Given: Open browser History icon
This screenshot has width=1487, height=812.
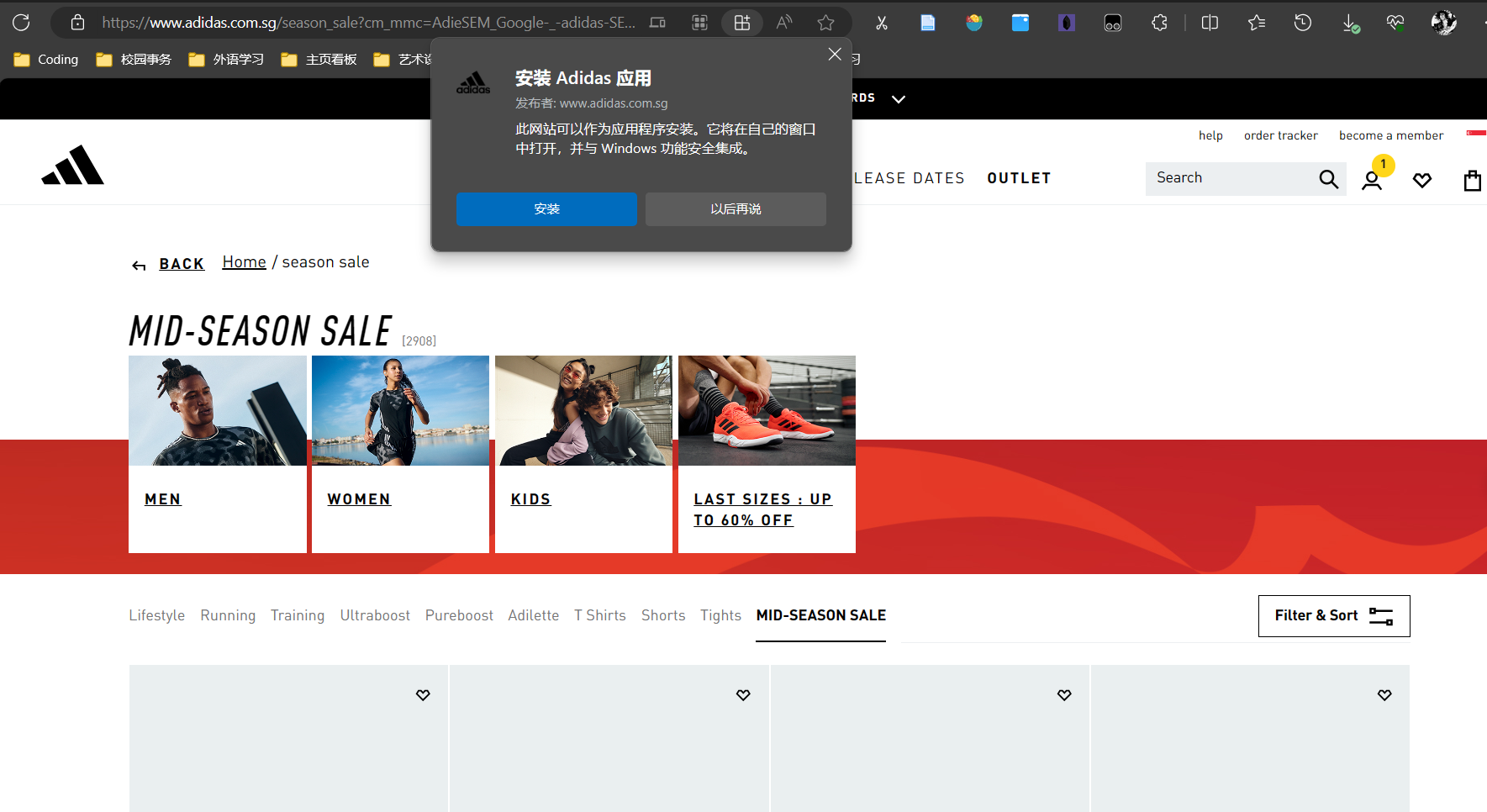Looking at the screenshot, I should point(1303,23).
